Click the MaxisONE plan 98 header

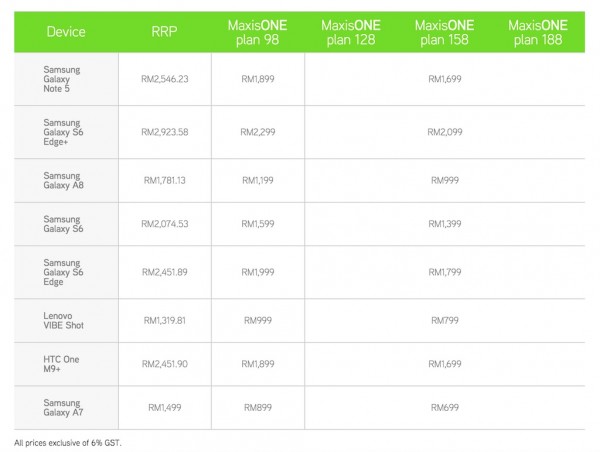point(257,31)
